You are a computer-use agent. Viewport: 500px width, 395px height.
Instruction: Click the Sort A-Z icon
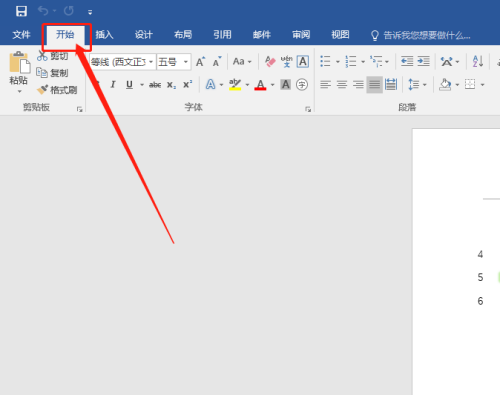[478, 62]
